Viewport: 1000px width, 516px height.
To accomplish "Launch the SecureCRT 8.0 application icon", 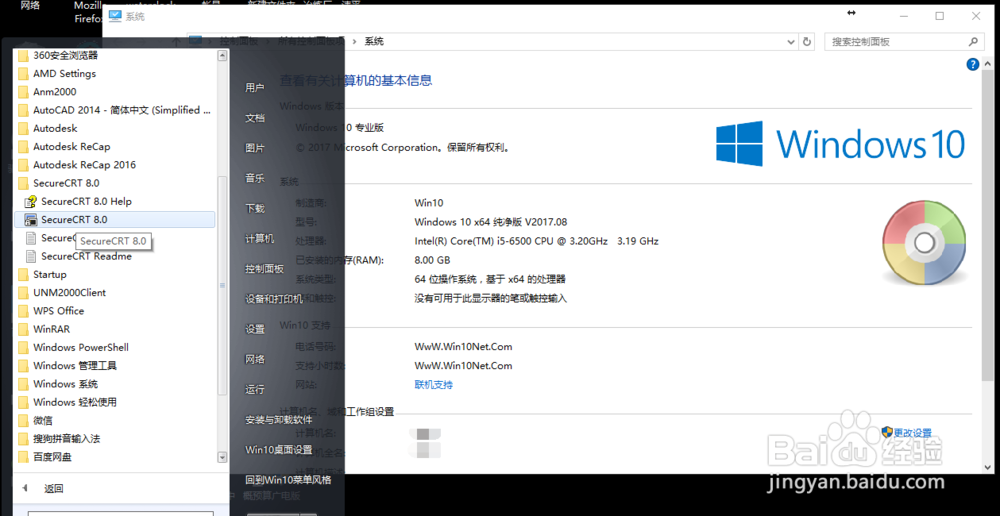I will [31, 219].
